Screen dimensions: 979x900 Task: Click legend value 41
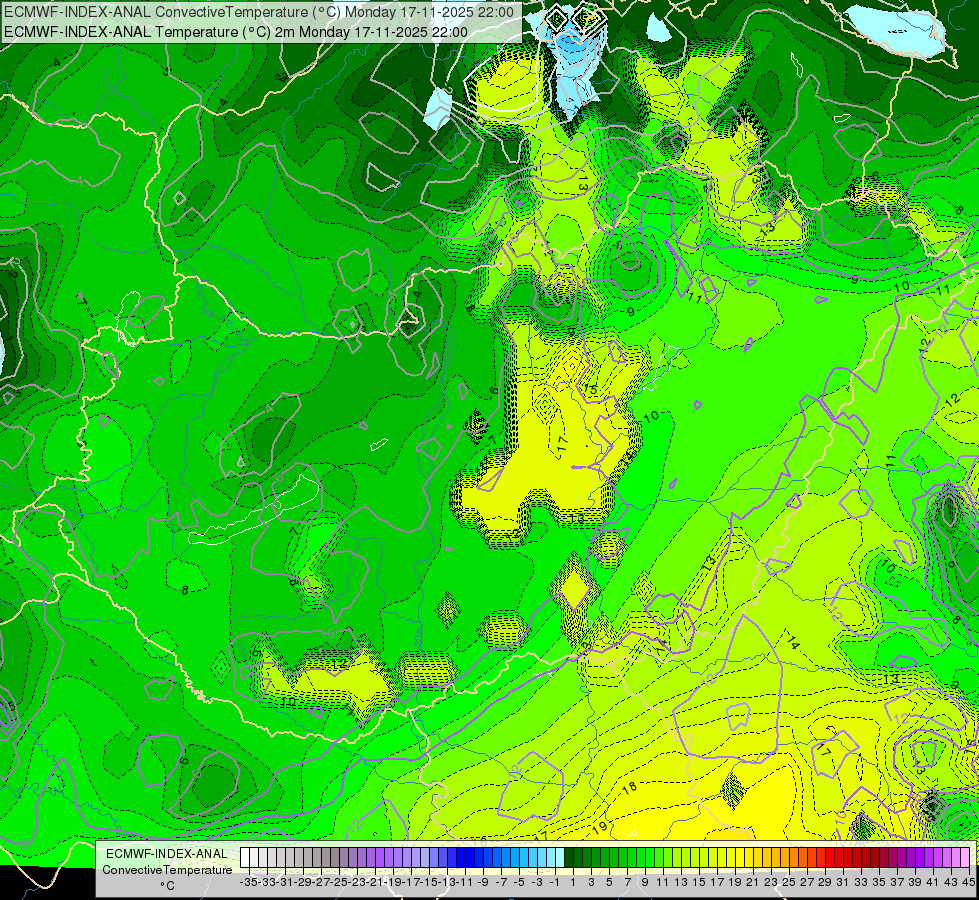[933, 883]
